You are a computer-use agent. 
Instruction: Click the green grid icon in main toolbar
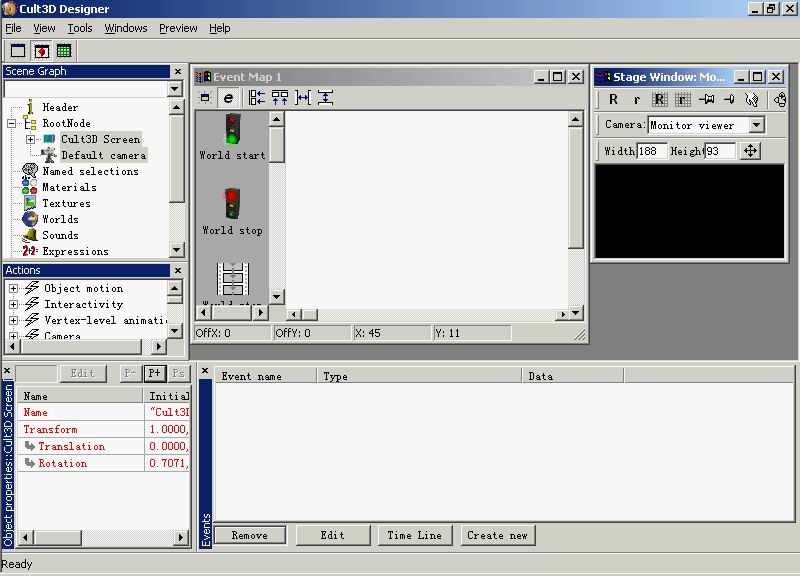pos(64,51)
